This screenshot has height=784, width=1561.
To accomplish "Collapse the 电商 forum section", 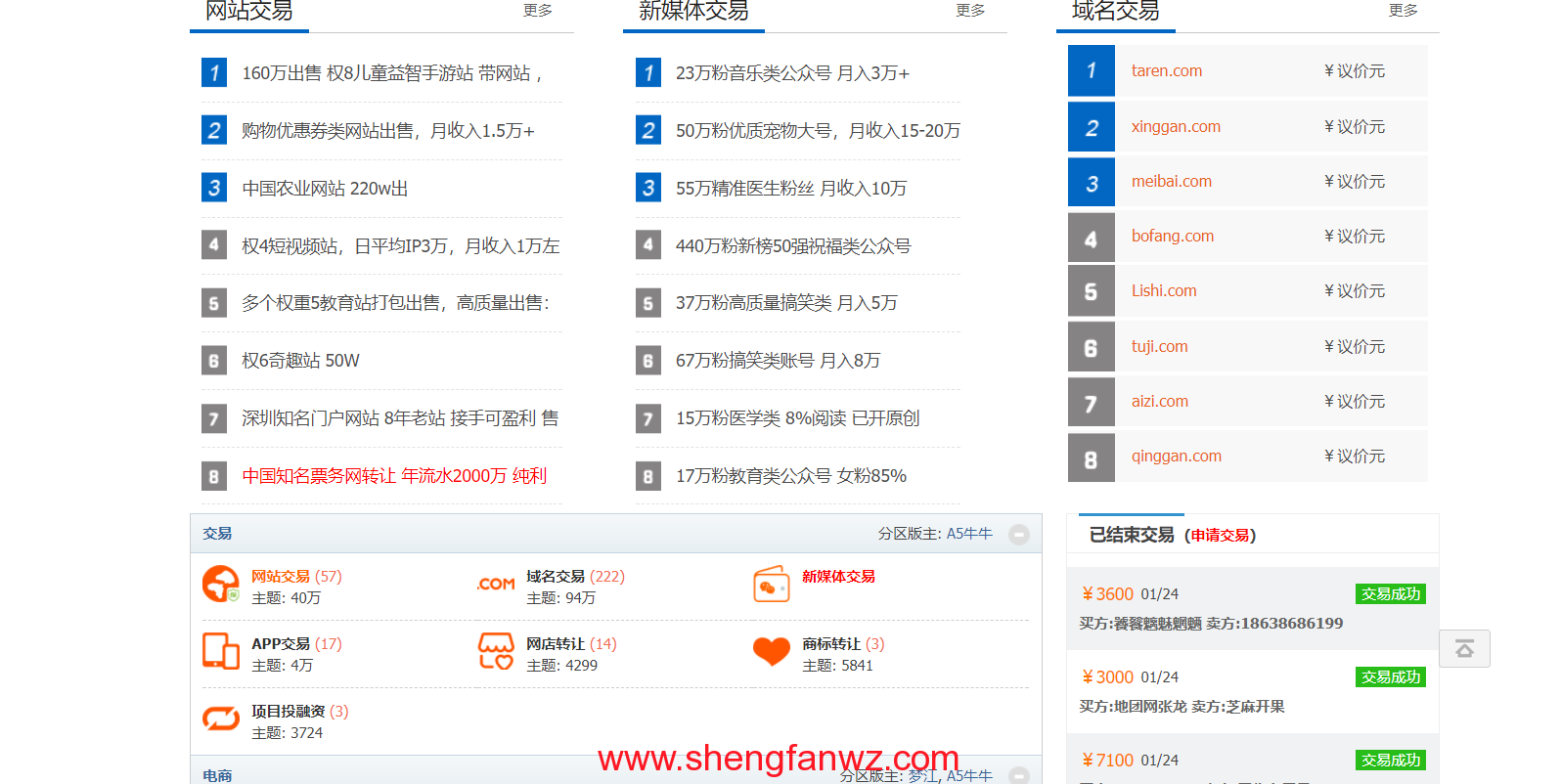I will point(1019,775).
